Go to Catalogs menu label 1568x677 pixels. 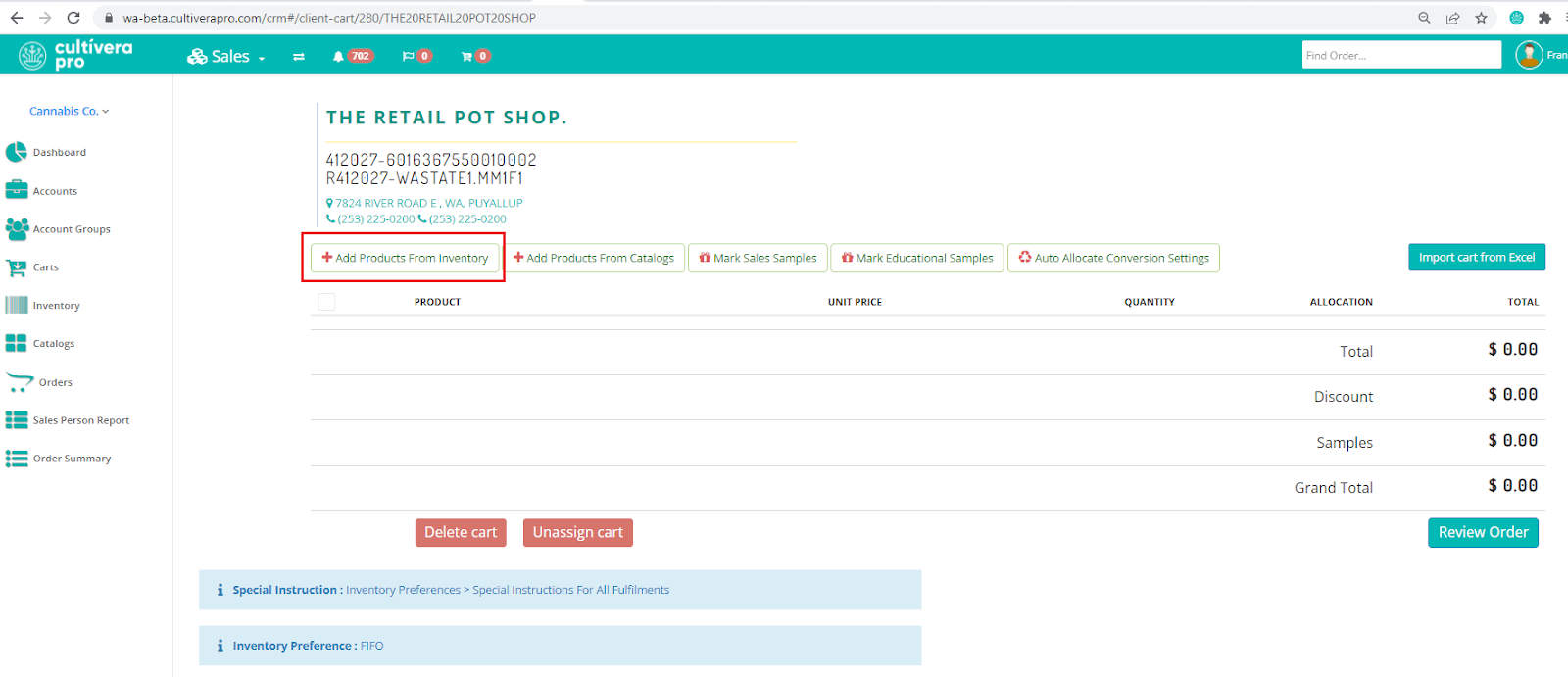tap(54, 344)
